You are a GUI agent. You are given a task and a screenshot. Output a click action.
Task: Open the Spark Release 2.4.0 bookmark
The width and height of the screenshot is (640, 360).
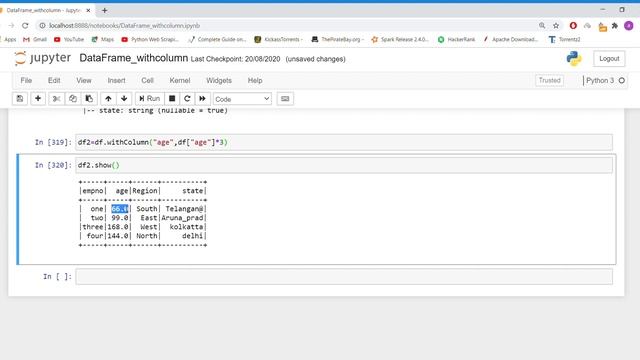pos(400,40)
